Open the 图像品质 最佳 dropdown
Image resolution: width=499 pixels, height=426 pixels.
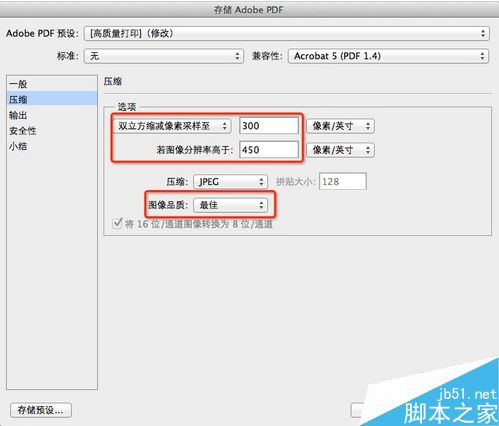tap(230, 205)
